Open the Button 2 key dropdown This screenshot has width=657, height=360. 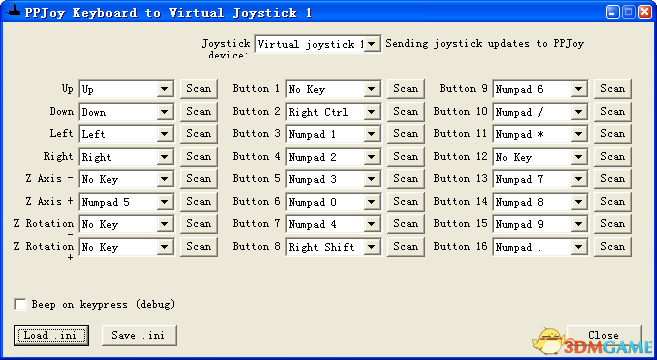[333, 112]
